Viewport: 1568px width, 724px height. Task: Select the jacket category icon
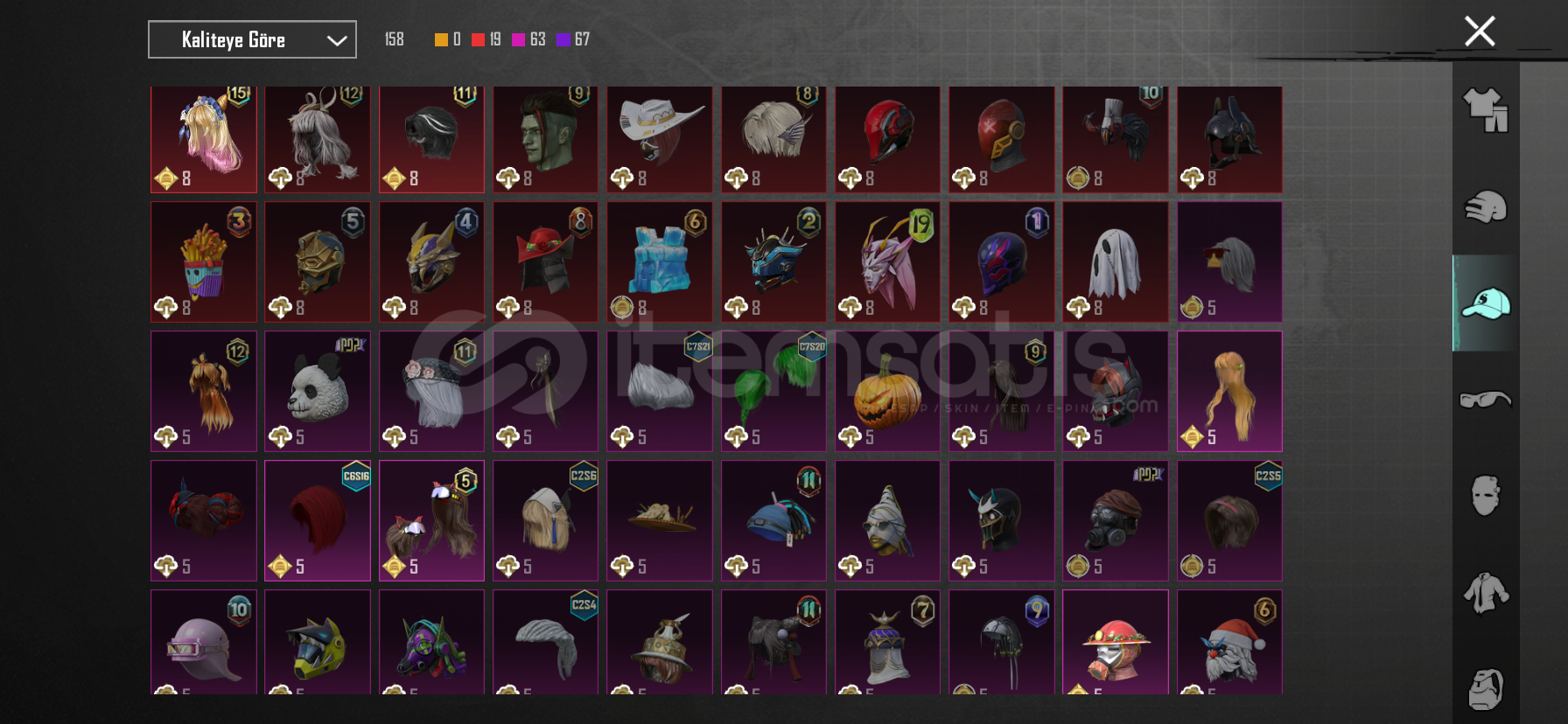point(1486,593)
